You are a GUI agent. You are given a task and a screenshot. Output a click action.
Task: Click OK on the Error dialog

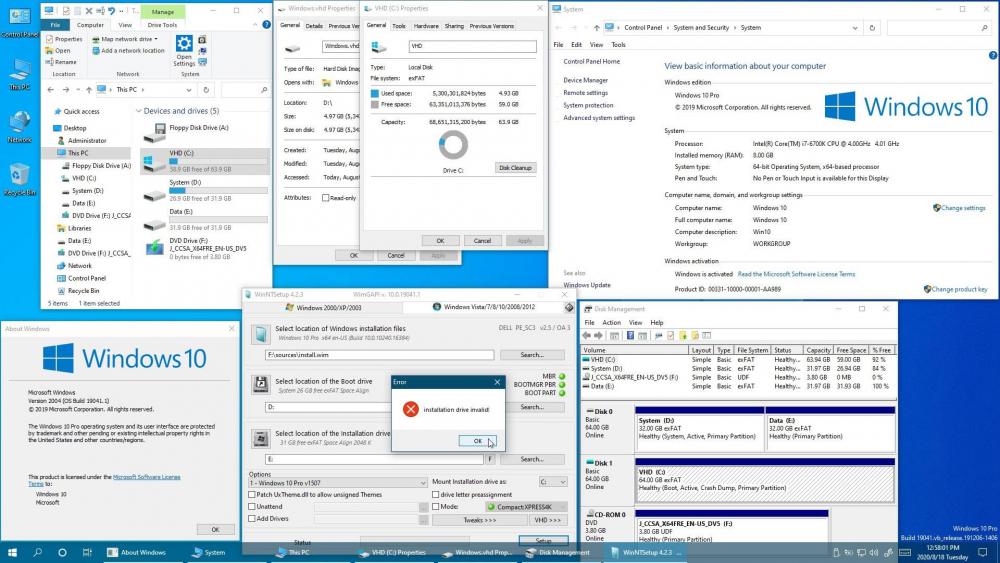click(477, 441)
